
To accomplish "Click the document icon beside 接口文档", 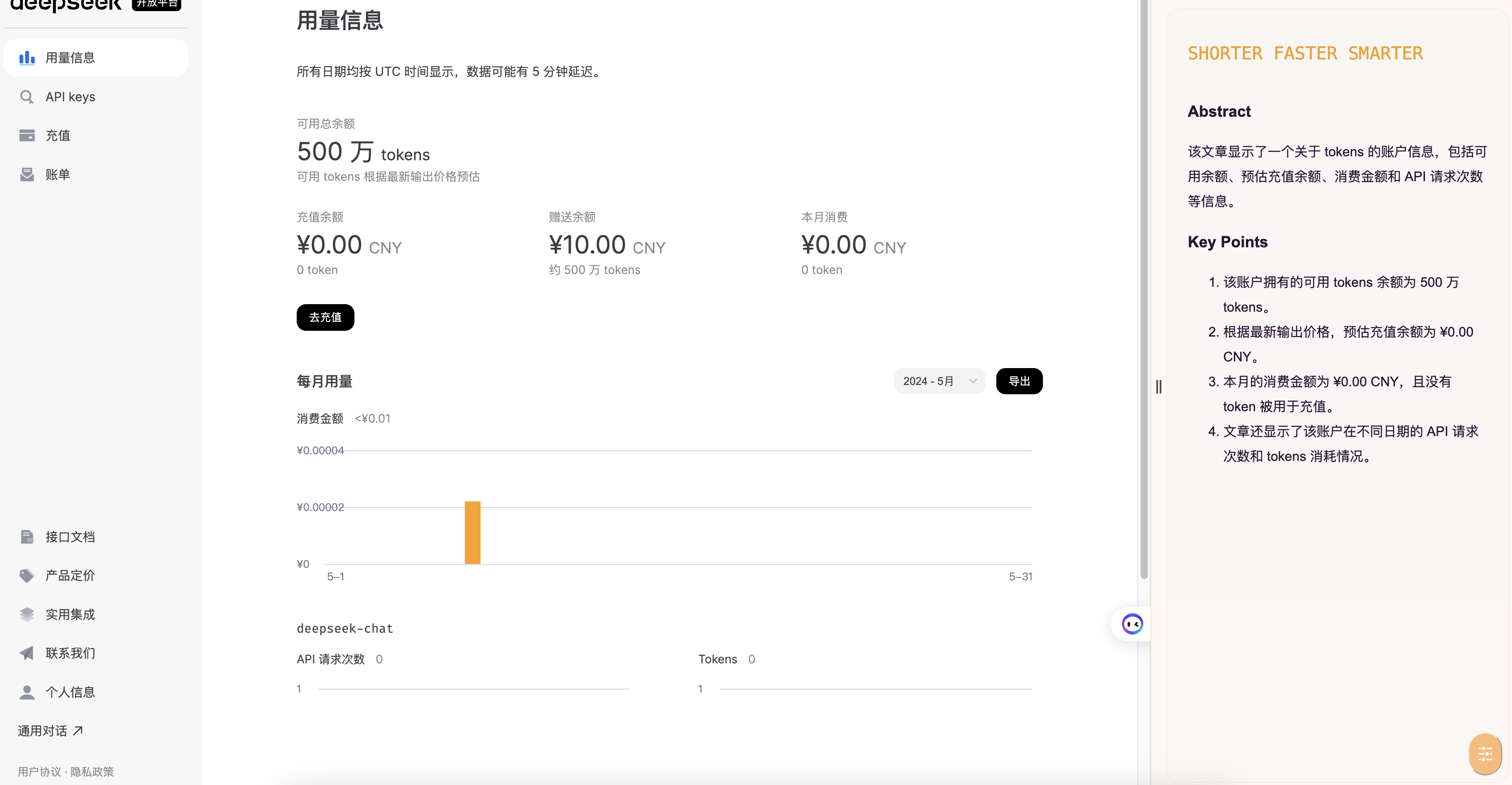I will click(x=27, y=537).
